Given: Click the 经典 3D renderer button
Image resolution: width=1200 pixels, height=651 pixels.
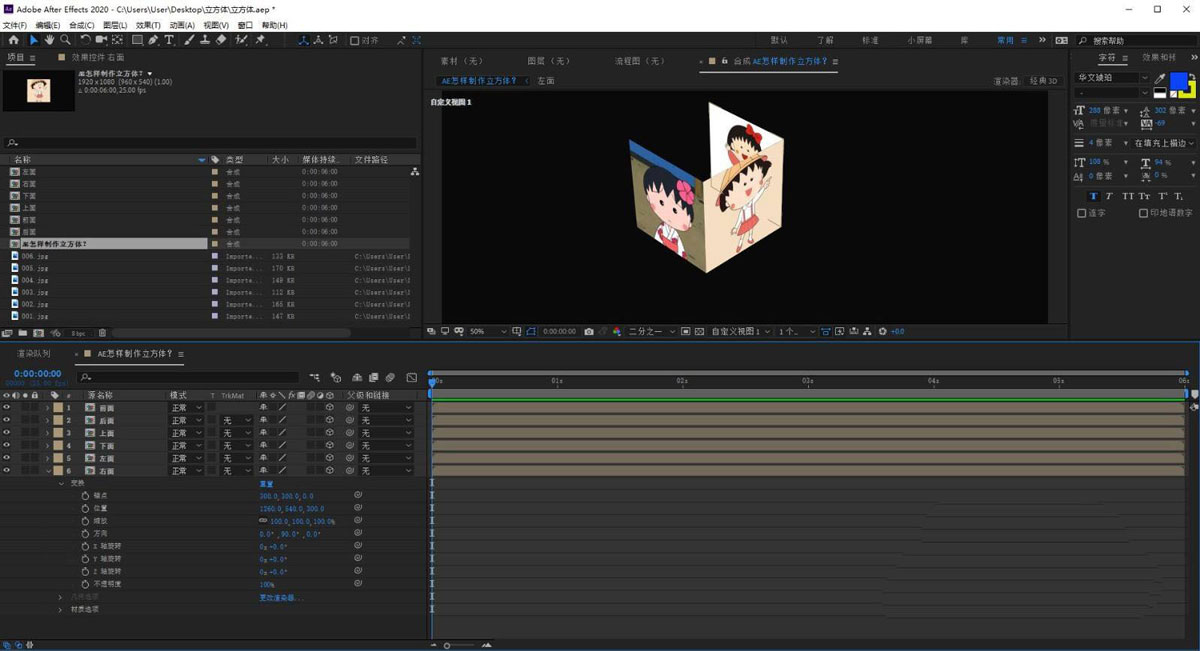Looking at the screenshot, I should point(1043,81).
